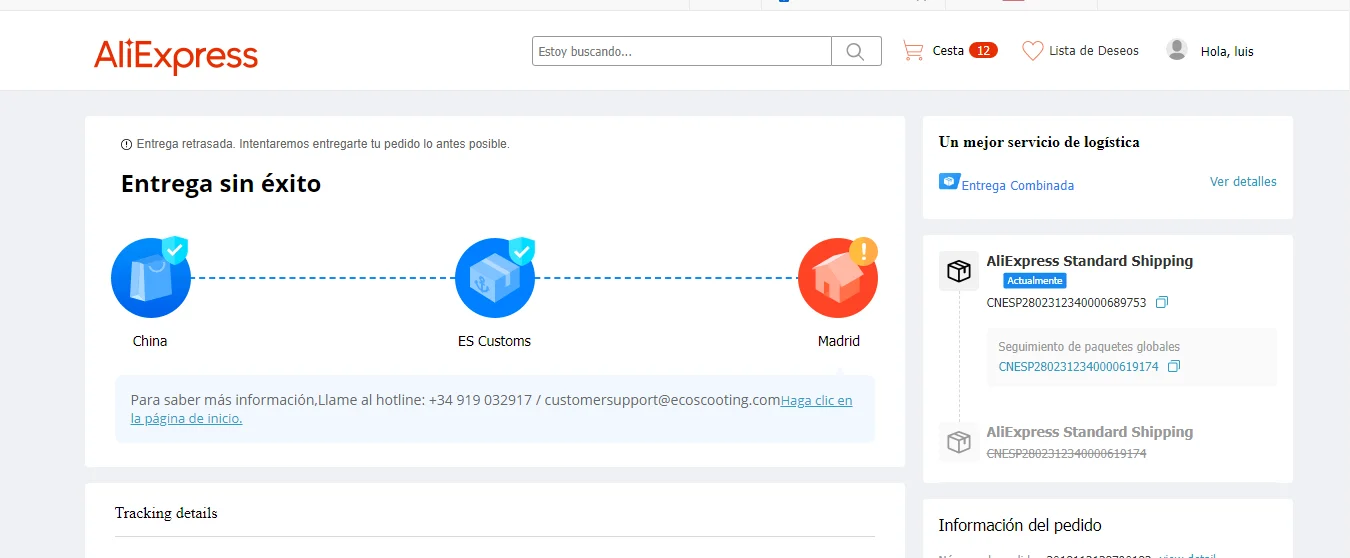Image resolution: width=1350 pixels, height=558 pixels.
Task: Open the 'Hola, luis' account menu
Action: pos(1227,51)
